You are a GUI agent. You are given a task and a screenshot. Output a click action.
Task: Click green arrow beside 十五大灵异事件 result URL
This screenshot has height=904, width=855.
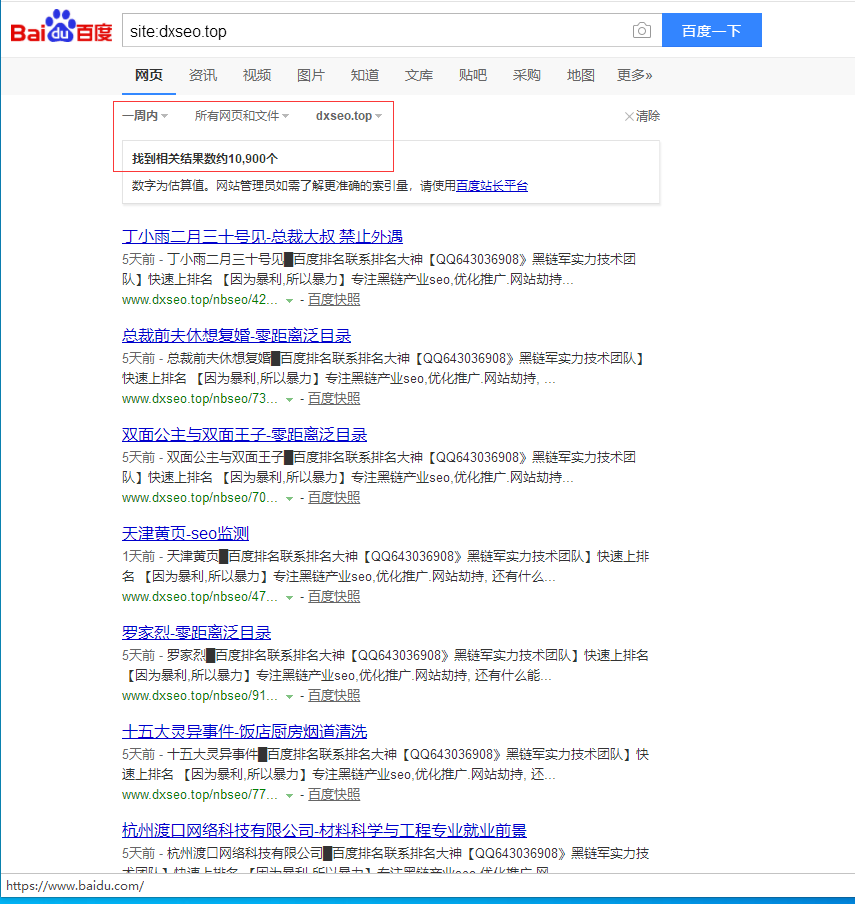pyautogui.click(x=289, y=795)
